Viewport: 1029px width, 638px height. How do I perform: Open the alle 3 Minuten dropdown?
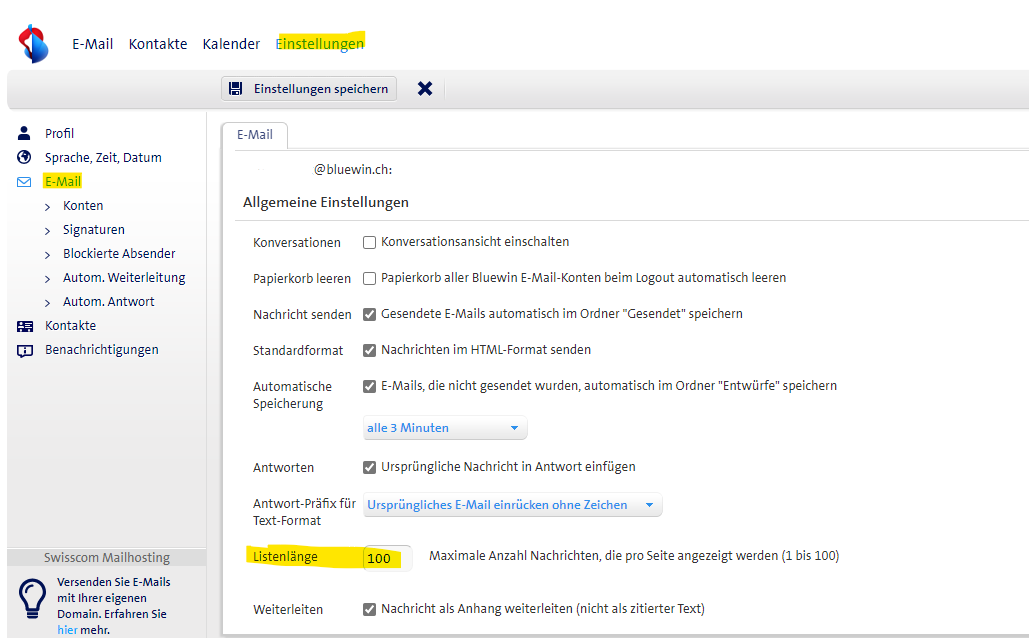pos(444,428)
